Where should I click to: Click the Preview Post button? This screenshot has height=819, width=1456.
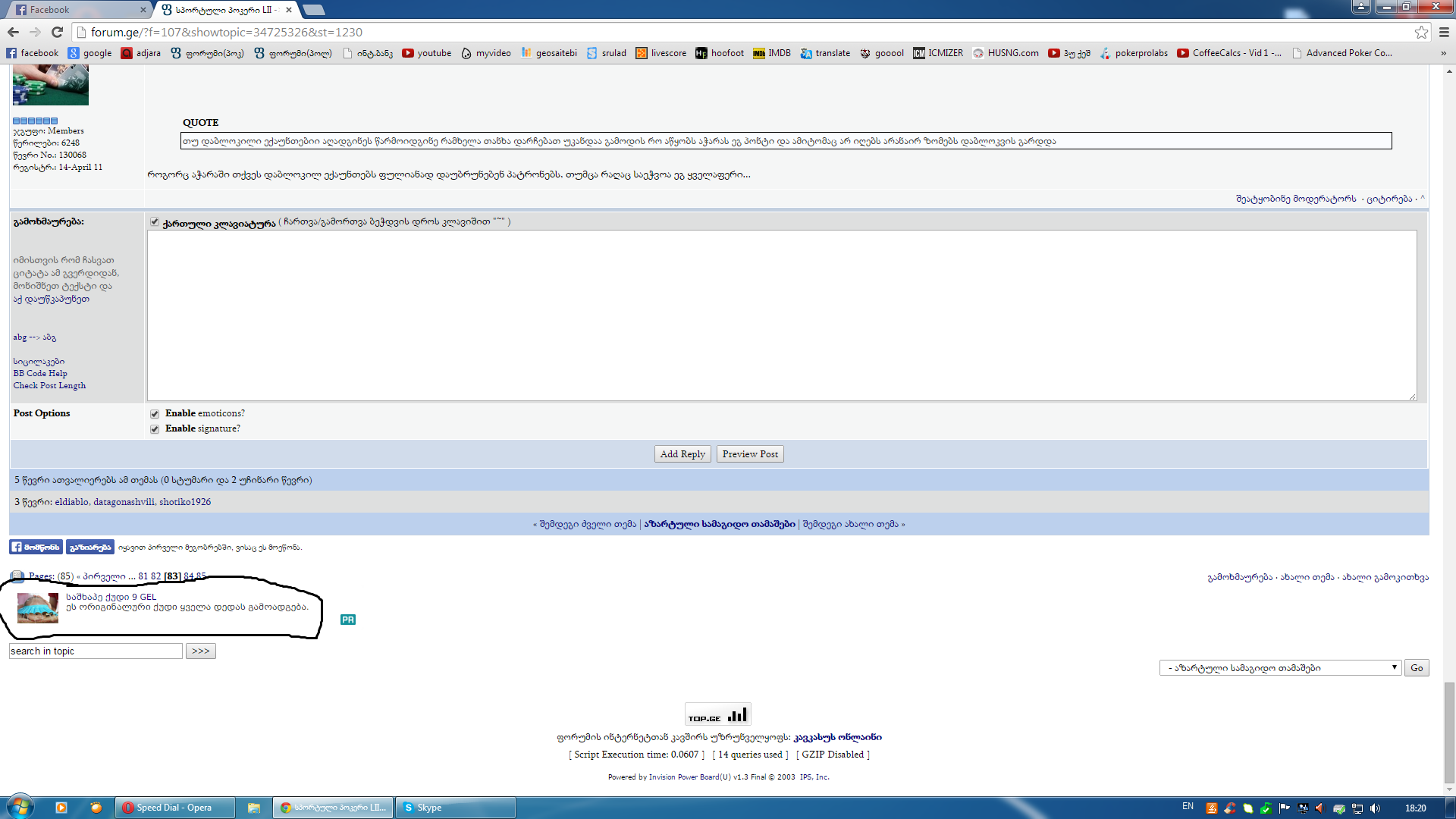[749, 454]
